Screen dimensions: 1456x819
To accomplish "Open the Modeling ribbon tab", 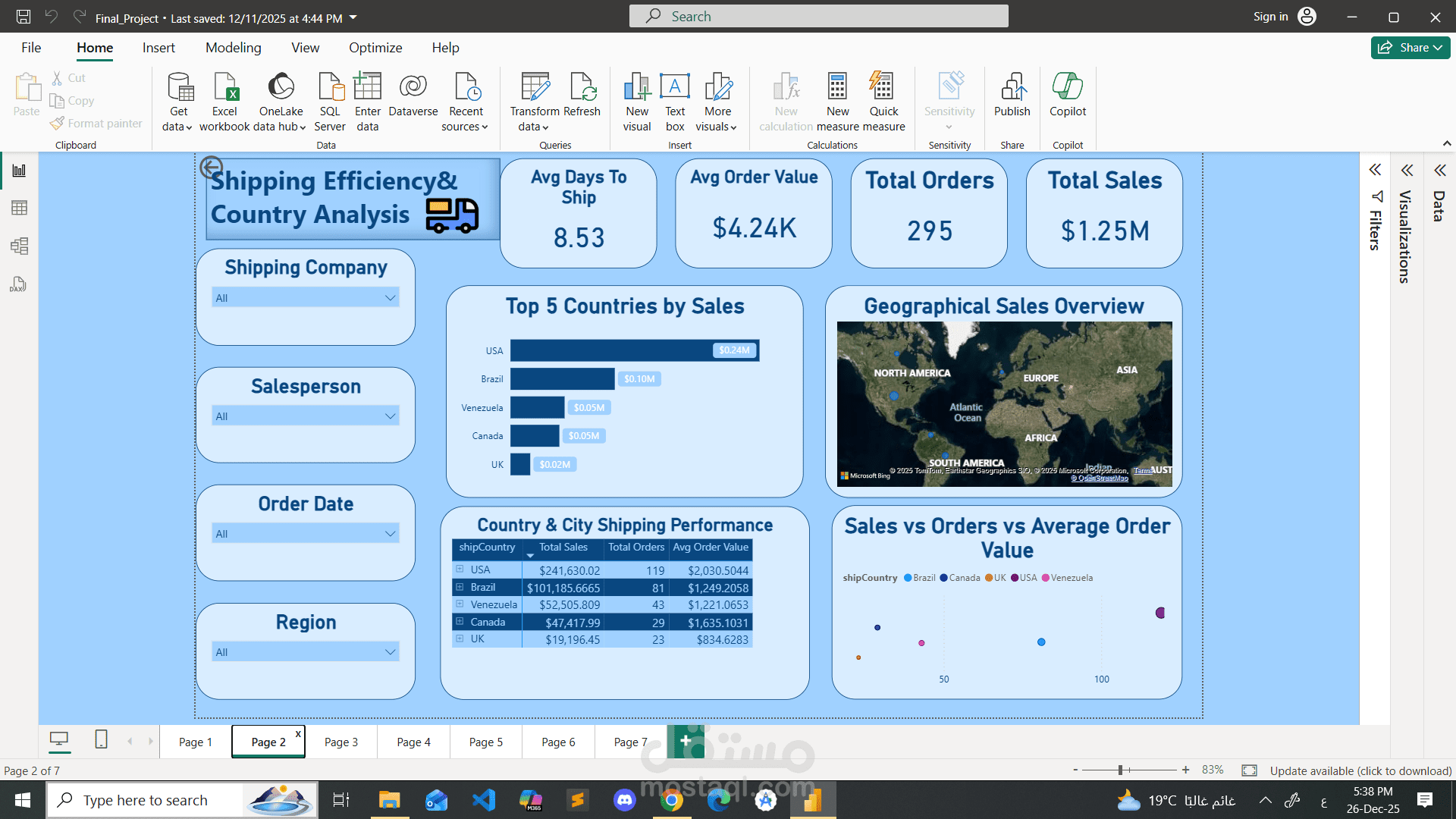I will tap(233, 48).
